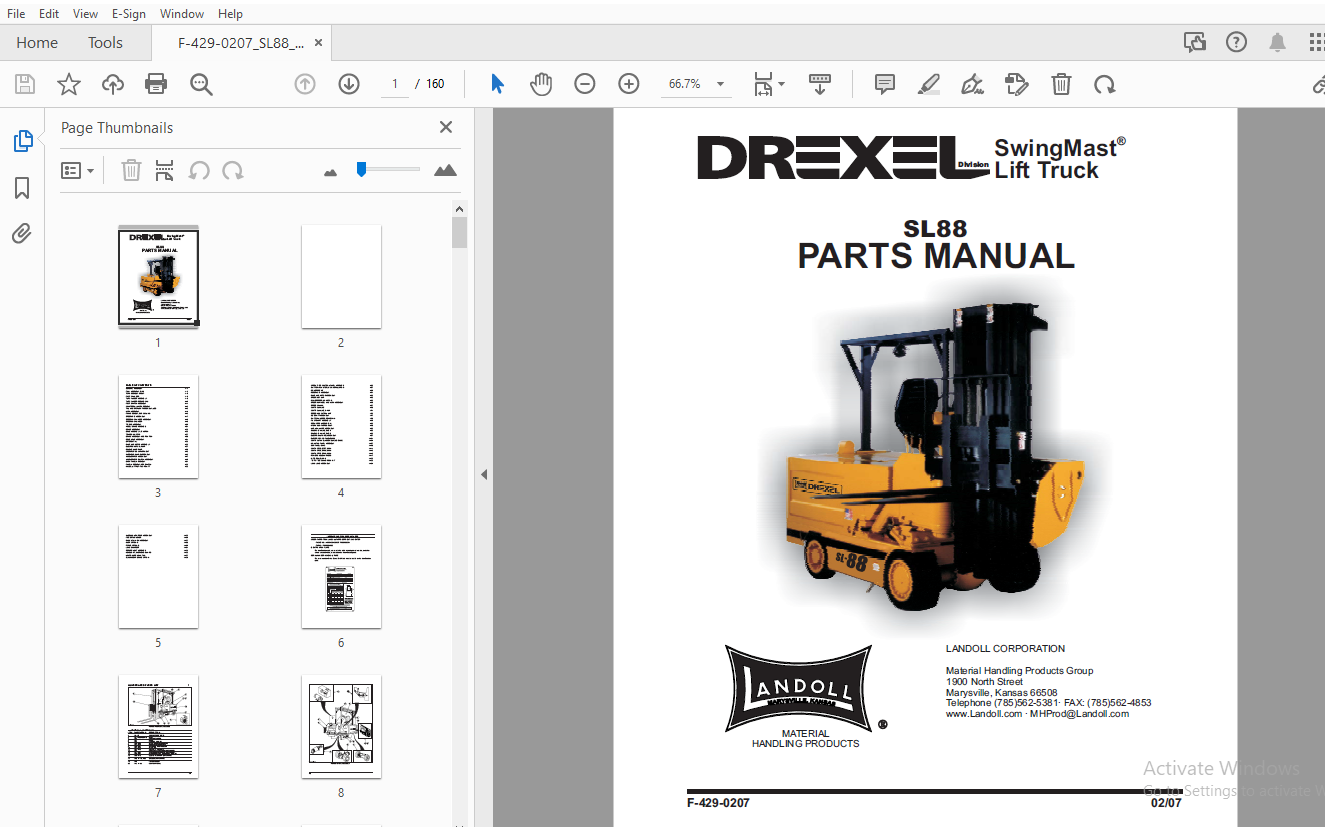Screen dimensions: 1325x827
Task: Click the www.Landoll.com link text
Action: [984, 714]
